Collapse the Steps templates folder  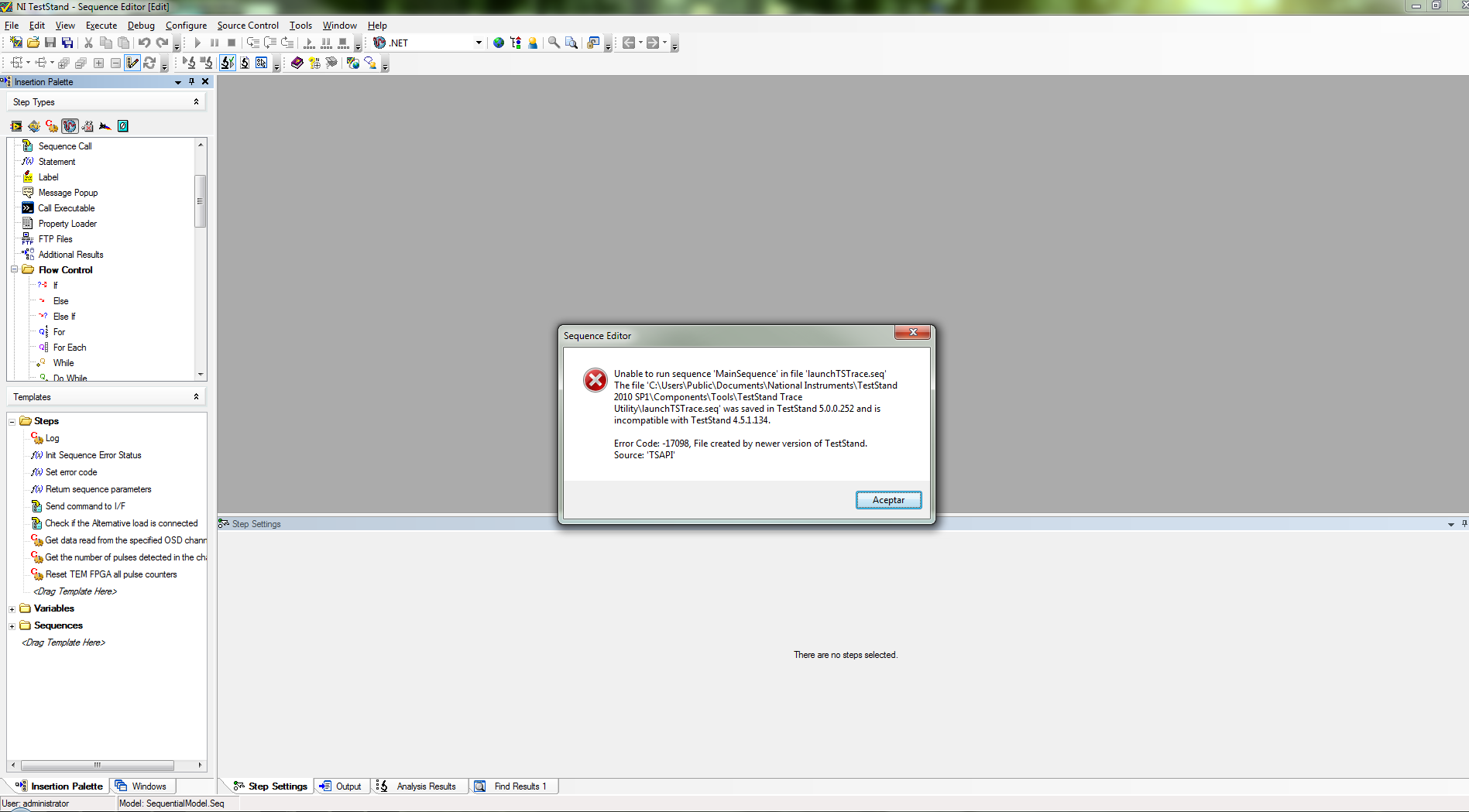[12, 422]
